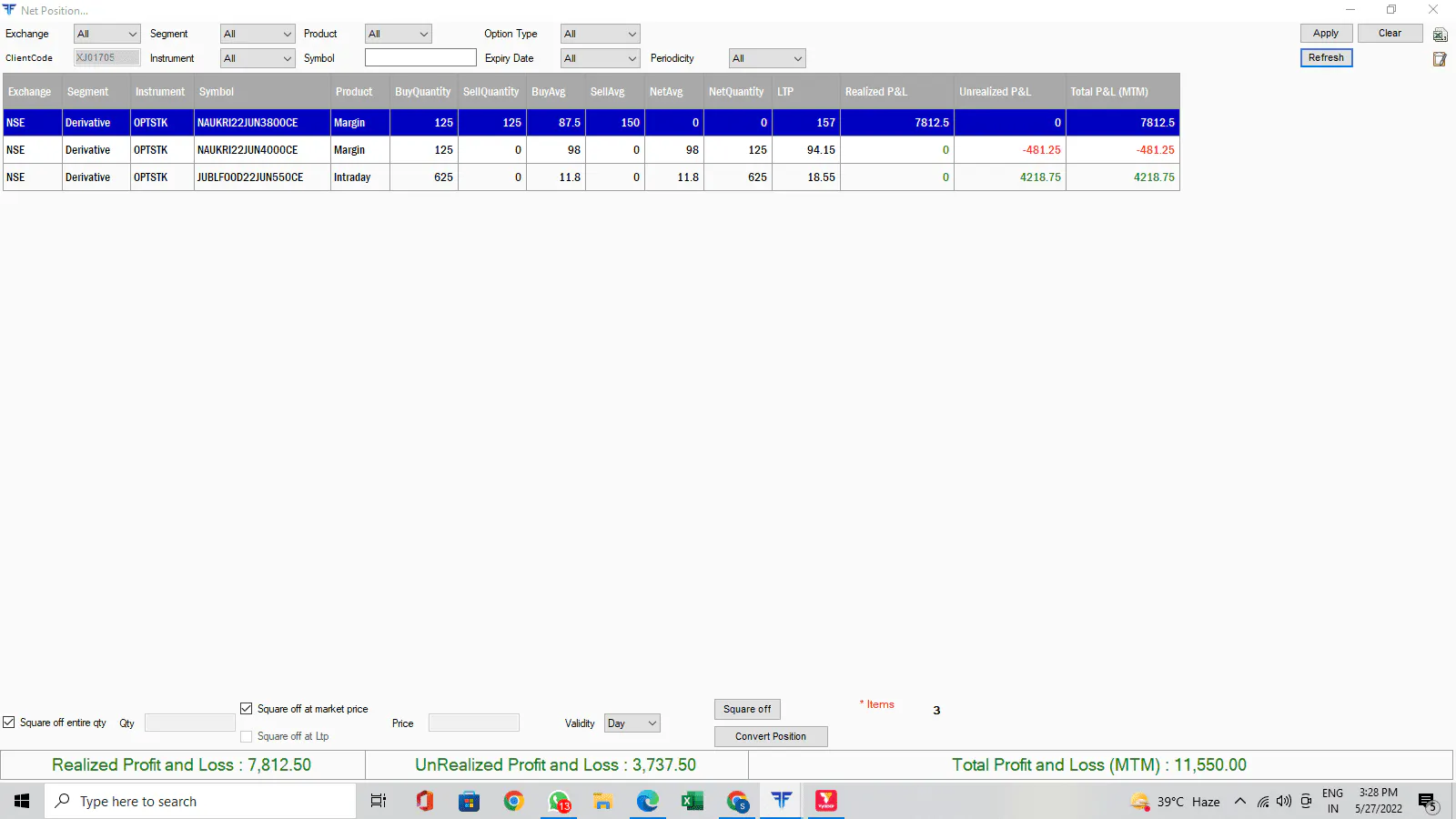Click the Price input field
The height and width of the screenshot is (819, 1456).
click(x=474, y=723)
